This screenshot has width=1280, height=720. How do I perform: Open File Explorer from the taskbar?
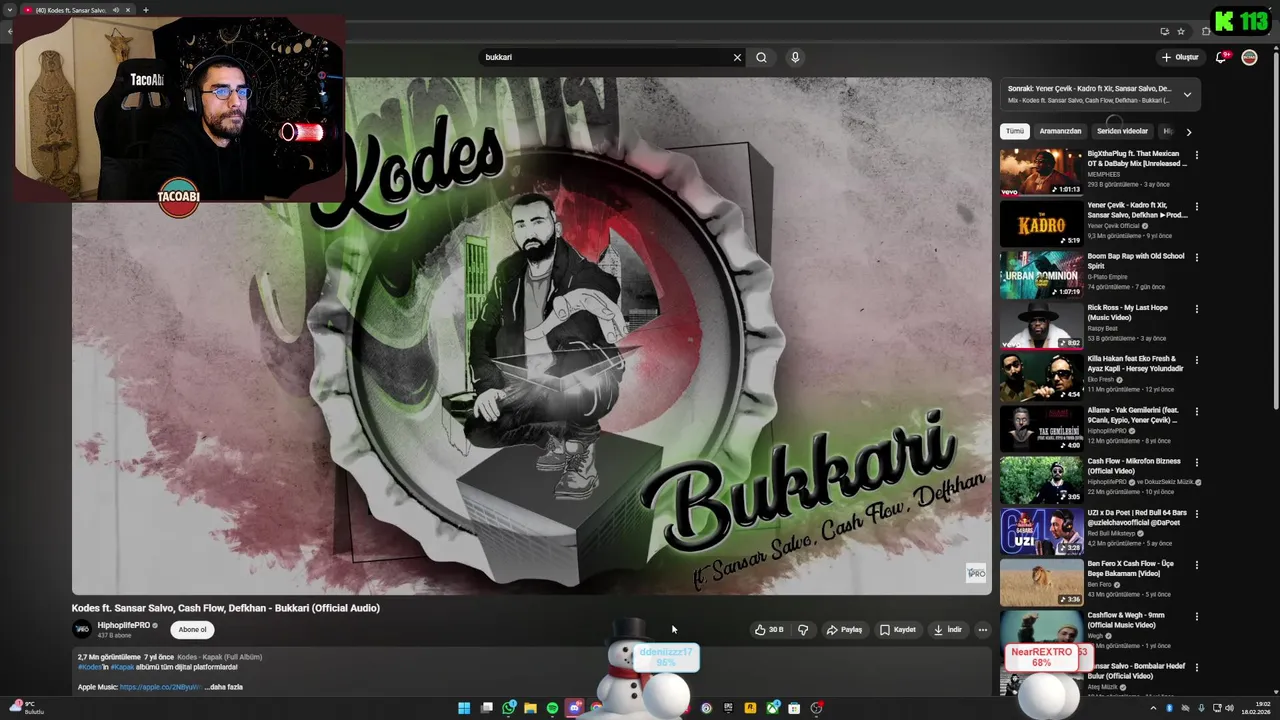(x=530, y=708)
